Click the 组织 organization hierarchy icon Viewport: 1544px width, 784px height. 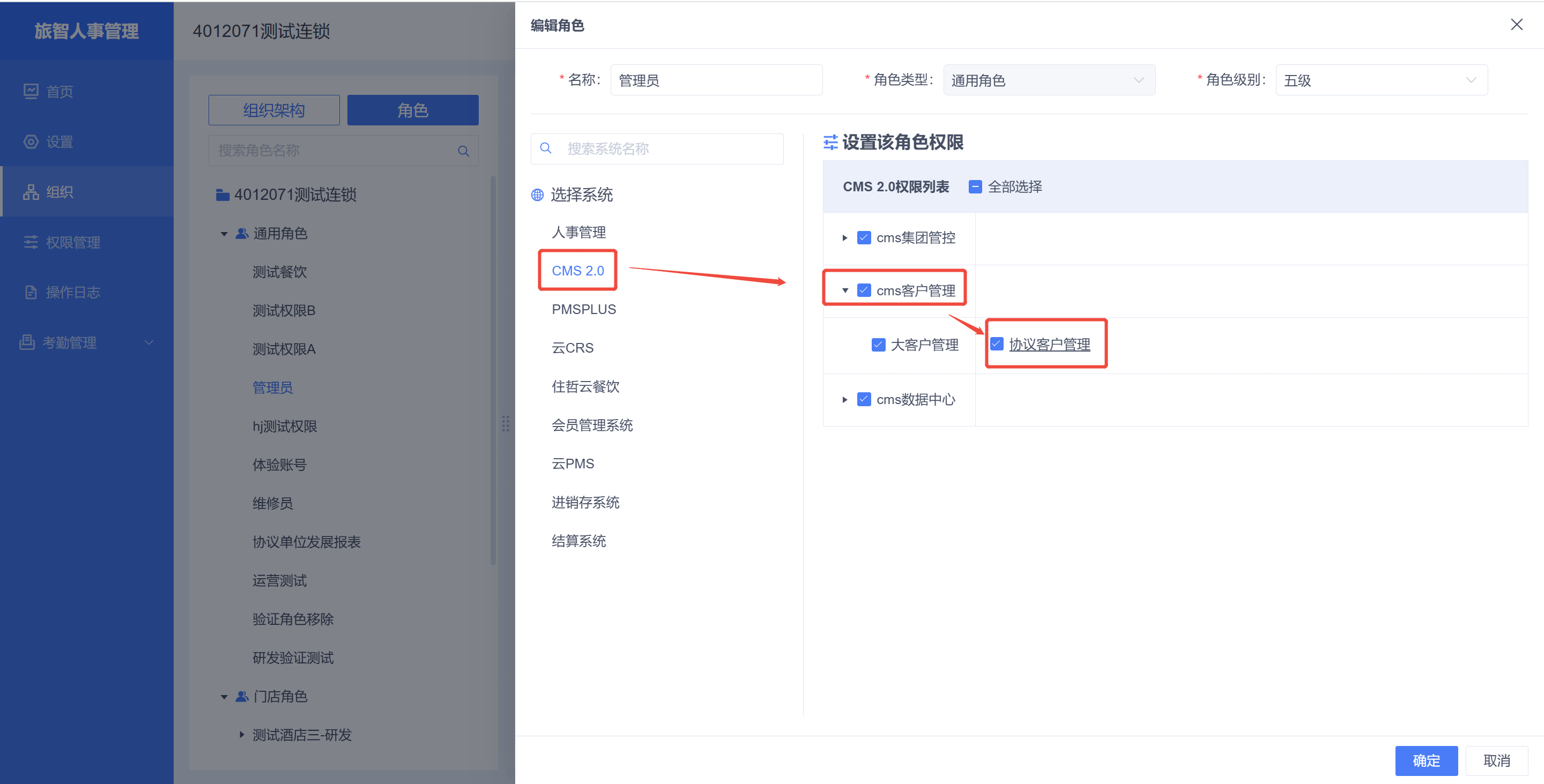tap(31, 192)
